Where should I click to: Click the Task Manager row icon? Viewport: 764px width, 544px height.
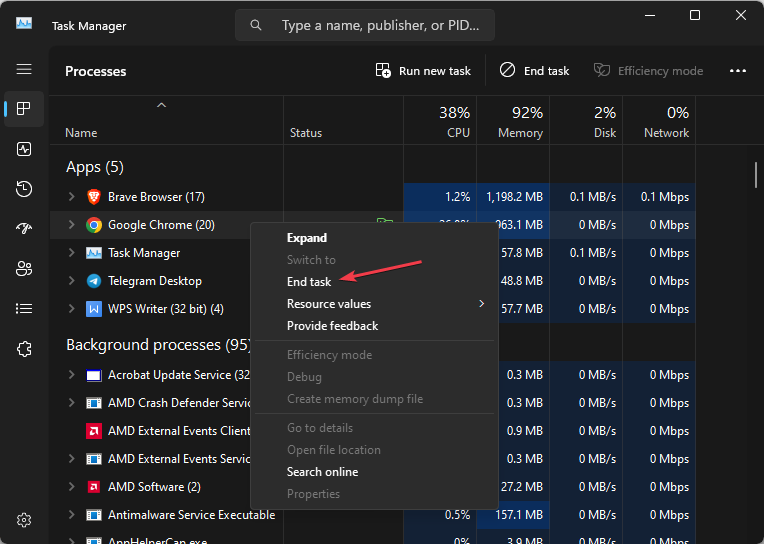coord(94,253)
